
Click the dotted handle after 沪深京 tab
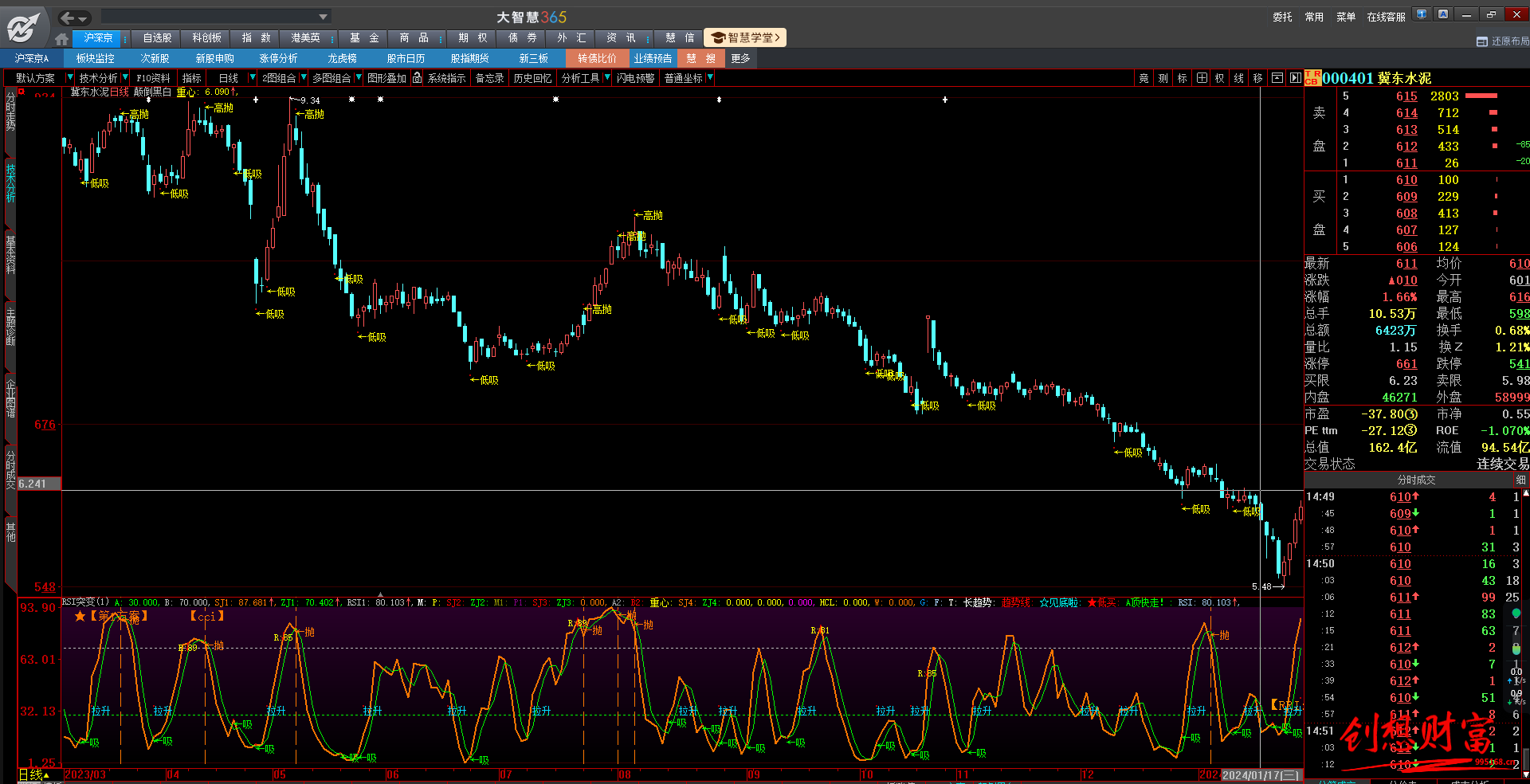[x=125, y=38]
